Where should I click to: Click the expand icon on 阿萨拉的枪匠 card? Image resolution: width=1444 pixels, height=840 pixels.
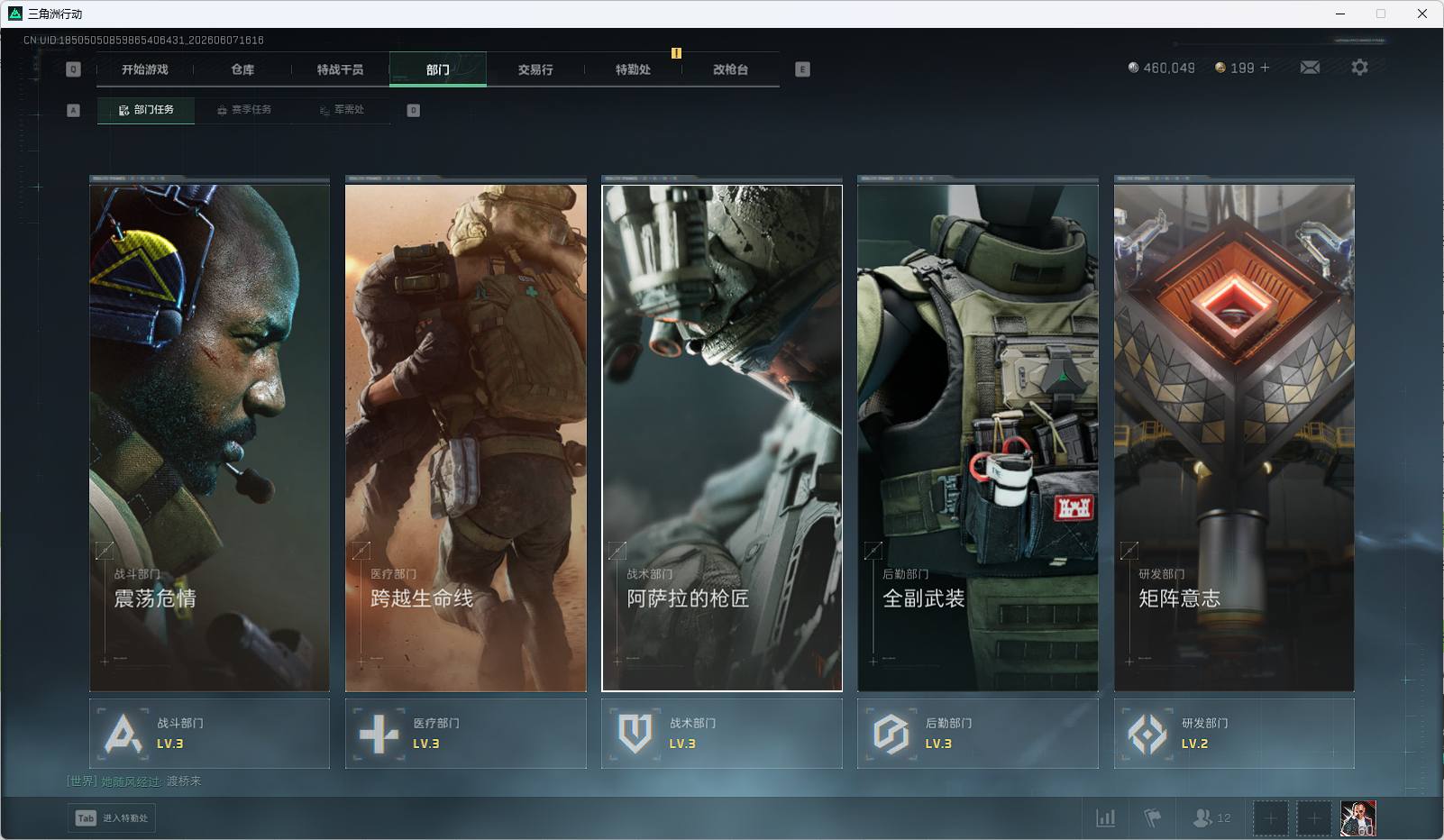click(617, 550)
